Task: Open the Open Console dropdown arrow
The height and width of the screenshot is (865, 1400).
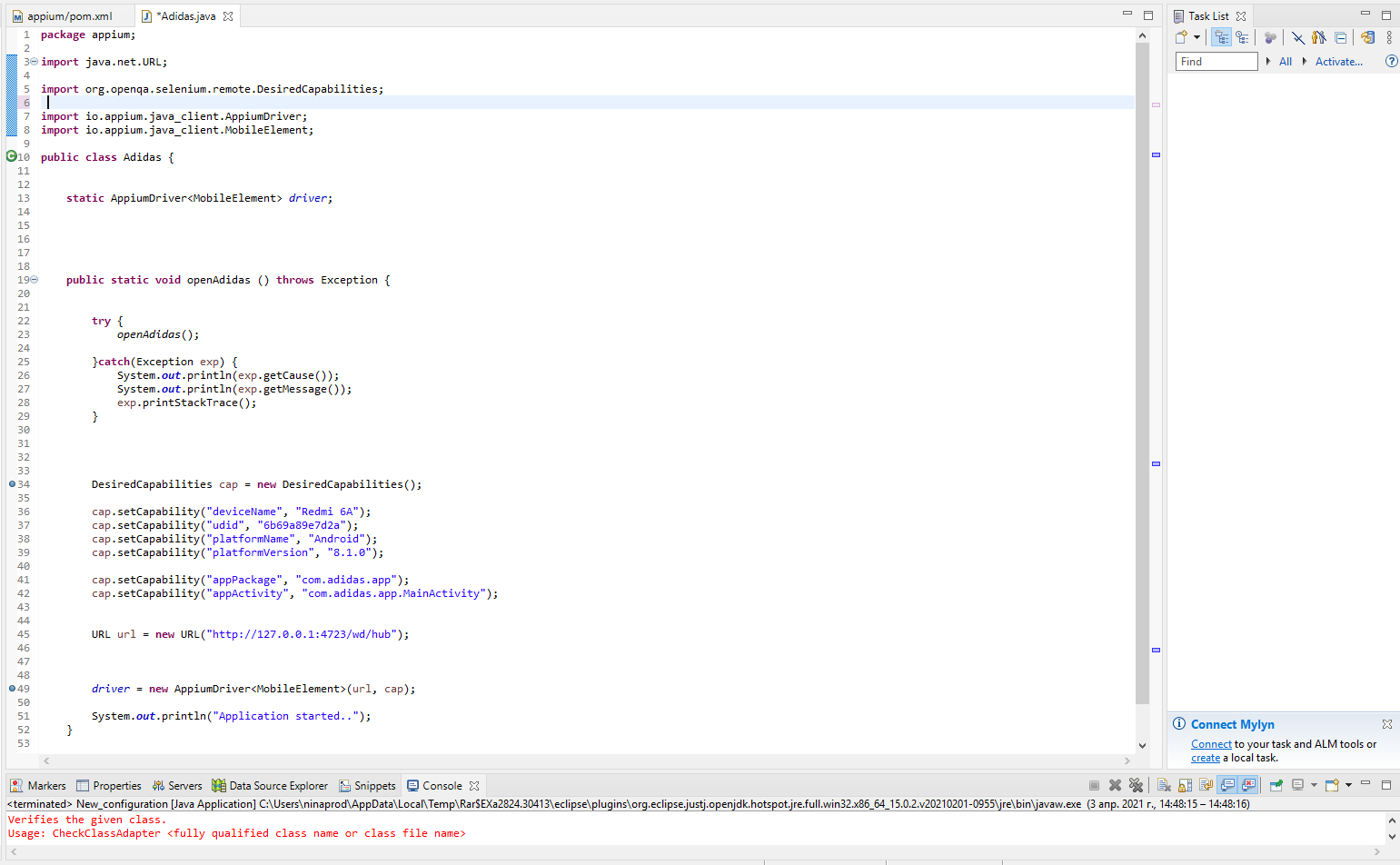Action: click(1348, 785)
